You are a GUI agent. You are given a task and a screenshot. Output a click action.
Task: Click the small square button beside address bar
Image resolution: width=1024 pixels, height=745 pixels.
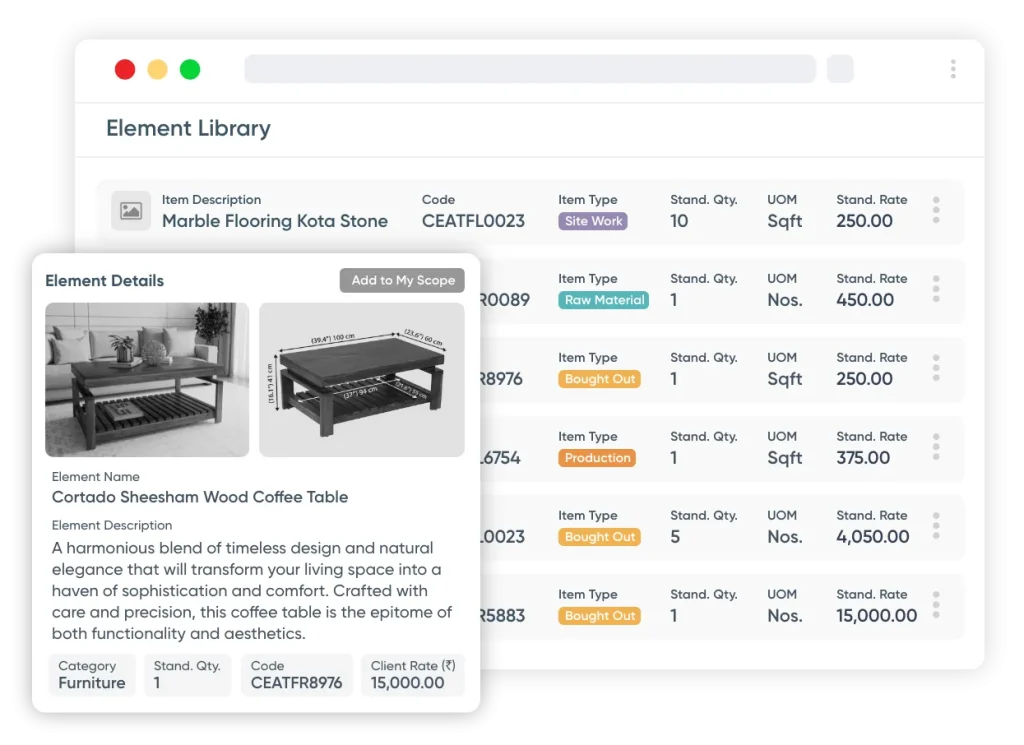840,69
